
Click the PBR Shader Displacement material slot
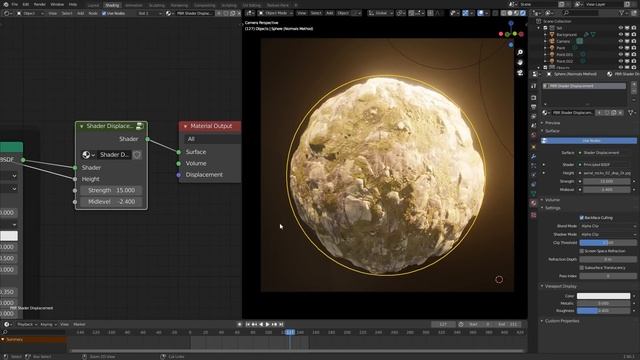584,86
